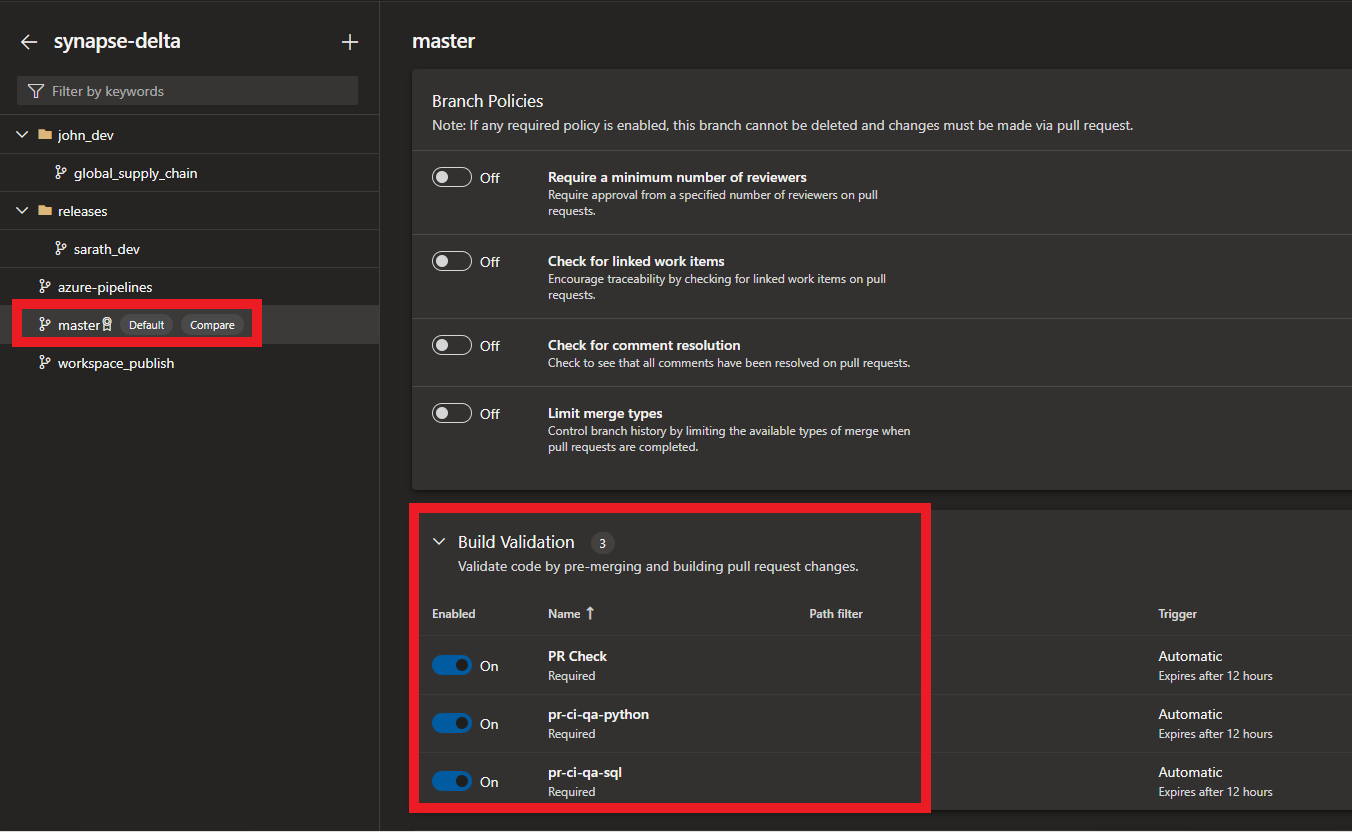This screenshot has height=832, width=1352.
Task: Click the branch icon beside azure-pipelines
Action: 44,287
